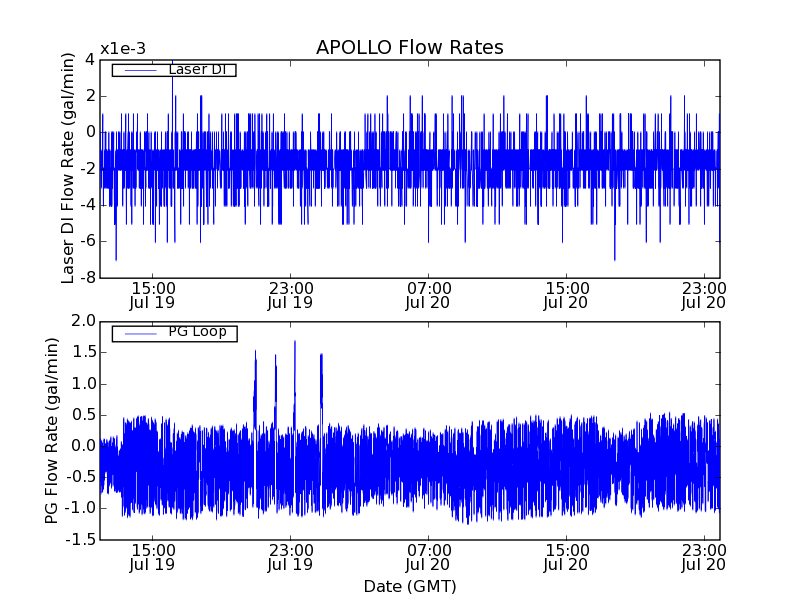Image resolution: width=800 pixels, height=600 pixels.
Task: Click "07:00 Jul 20" under the PG Loop plot
Action: [x=428, y=557]
